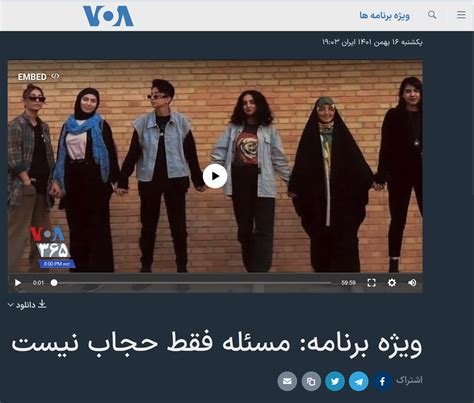
Task: Click the small play control in player bar
Action: (x=18, y=283)
